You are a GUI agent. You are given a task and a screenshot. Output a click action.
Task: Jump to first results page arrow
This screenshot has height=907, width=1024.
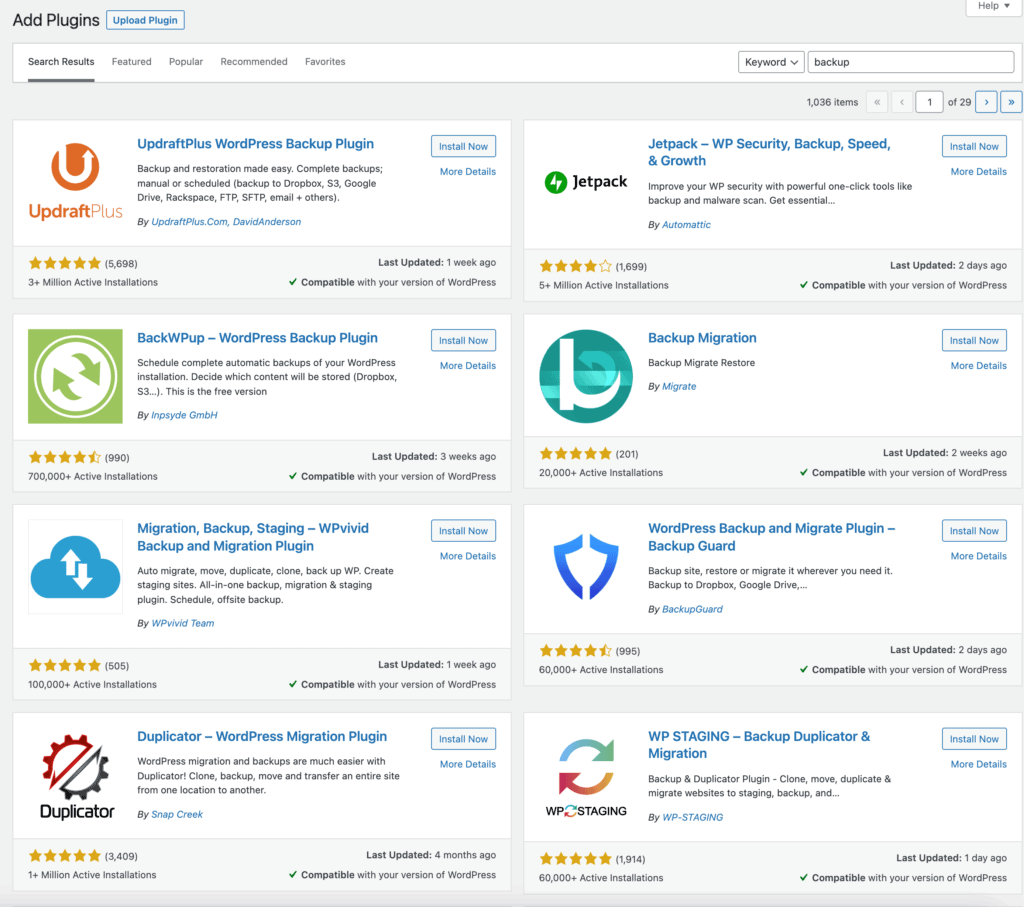877,102
